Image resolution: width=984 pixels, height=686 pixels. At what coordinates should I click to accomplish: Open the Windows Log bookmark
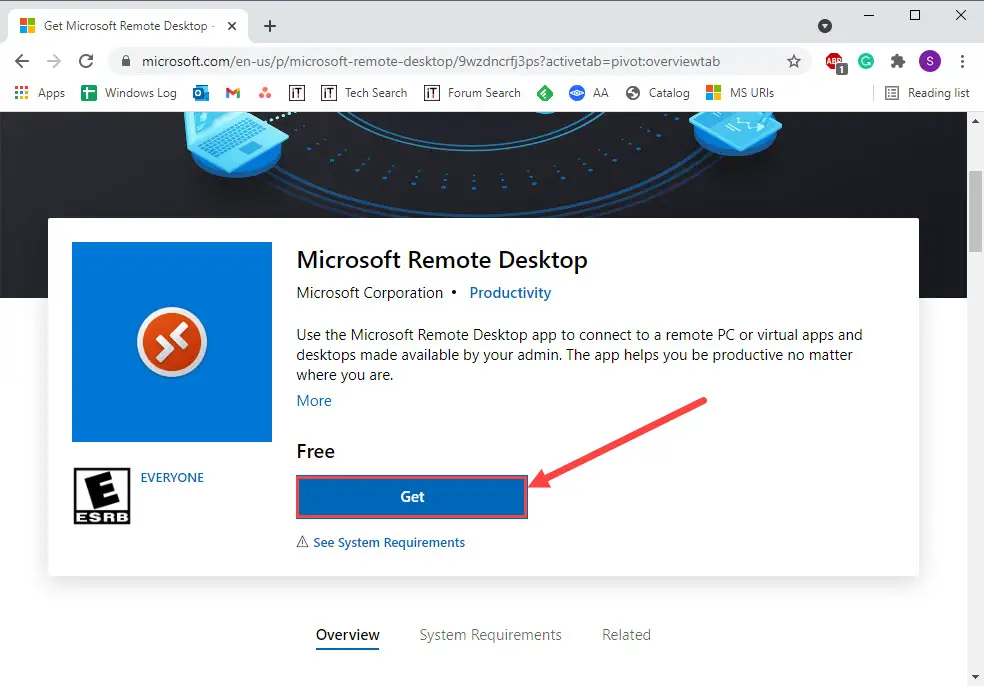point(129,93)
